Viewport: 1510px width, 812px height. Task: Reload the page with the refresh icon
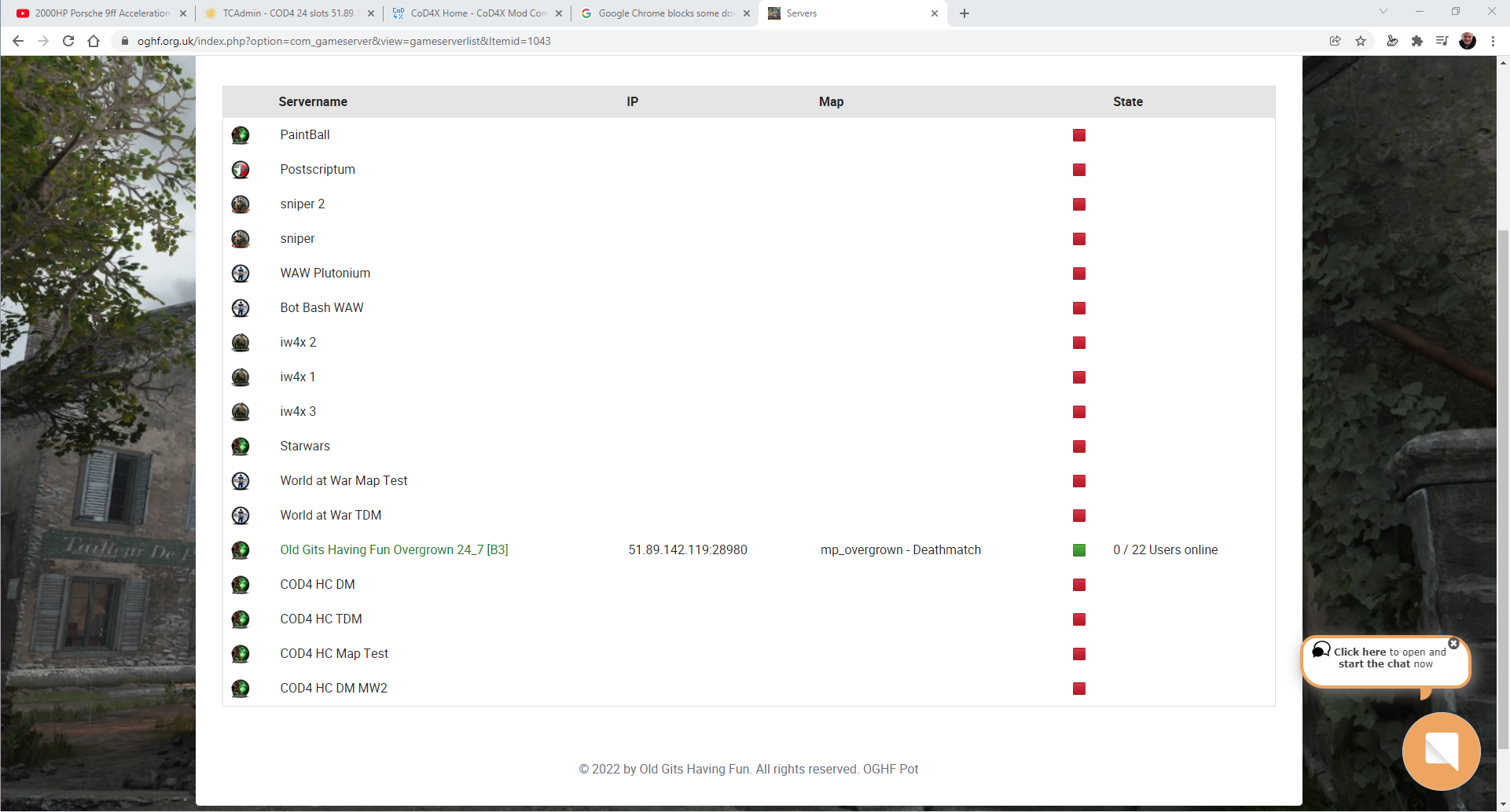point(68,41)
